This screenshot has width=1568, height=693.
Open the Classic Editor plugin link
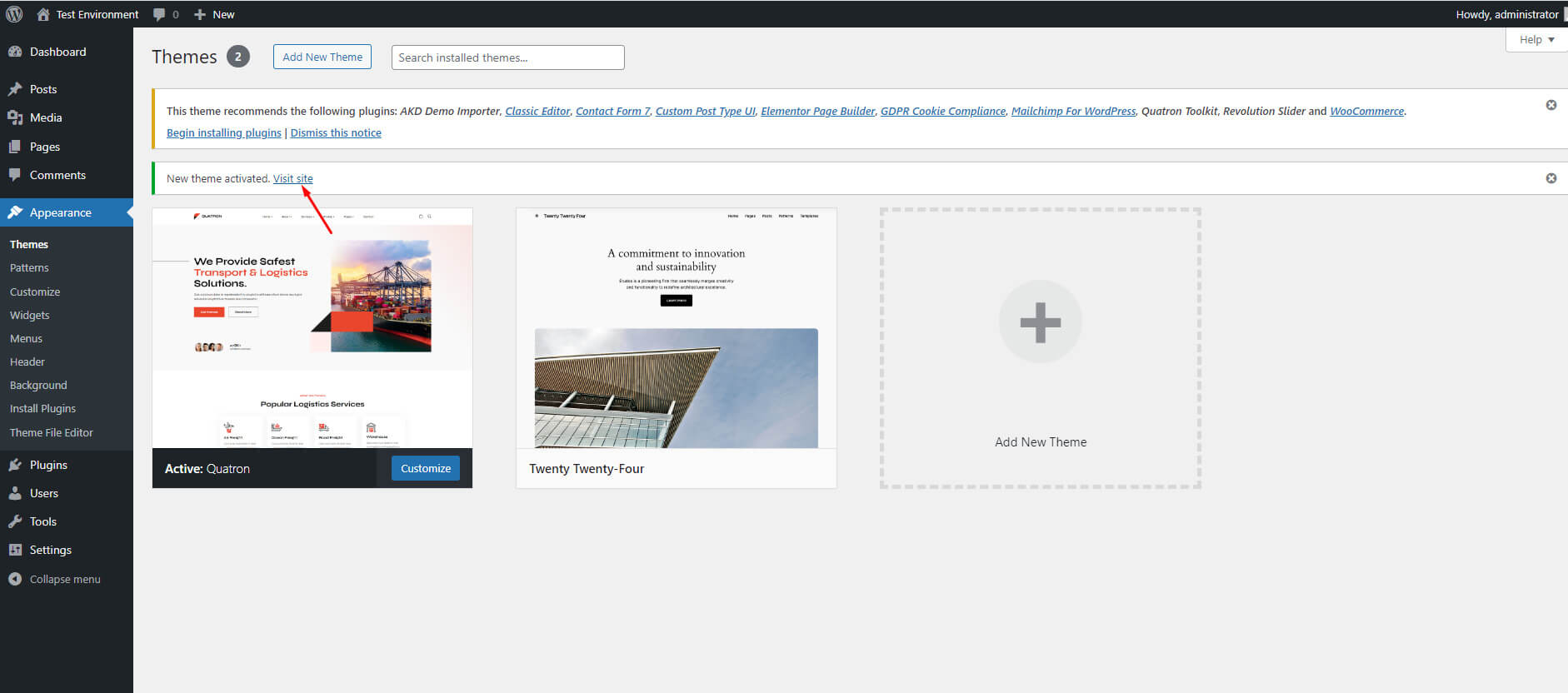(x=537, y=111)
